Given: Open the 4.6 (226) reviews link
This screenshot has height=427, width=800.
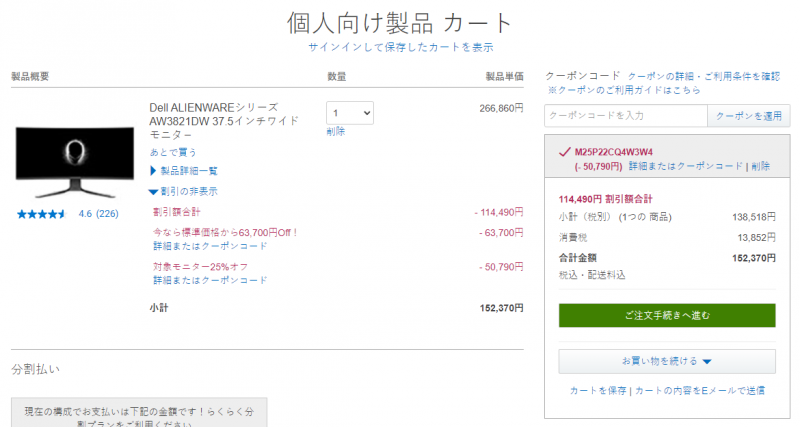Looking at the screenshot, I should 98,214.
